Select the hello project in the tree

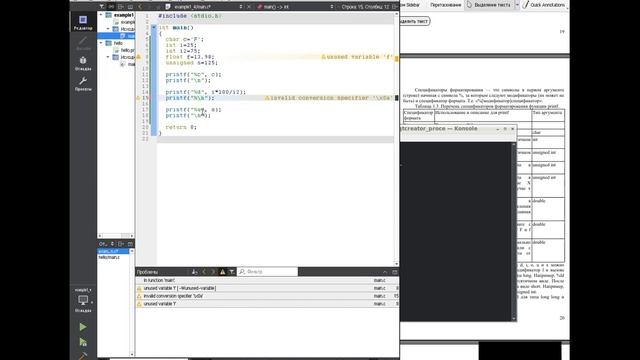tap(118, 43)
